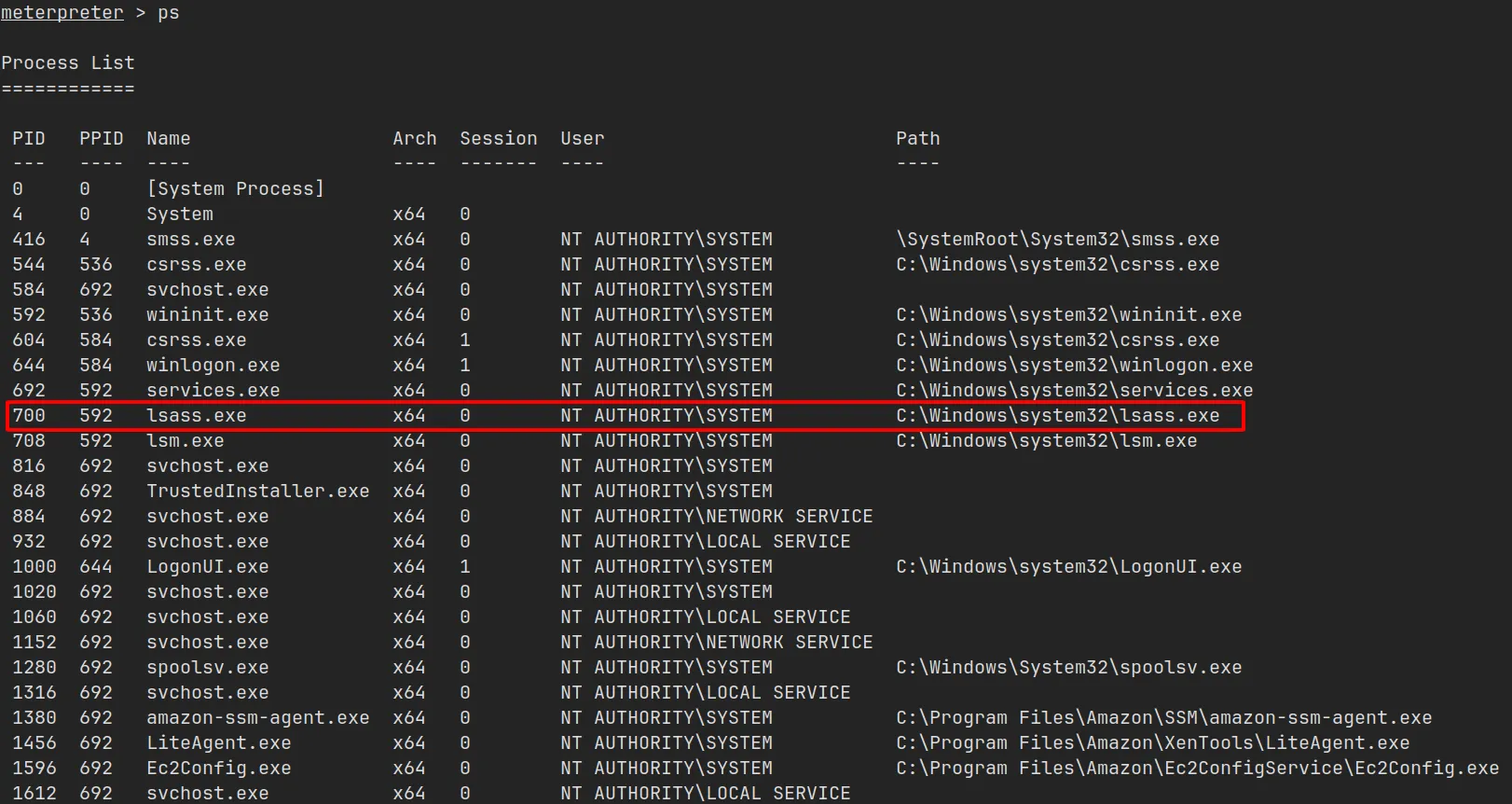This screenshot has height=804, width=1512.
Task: Click the PID column header
Action: pyautogui.click(x=28, y=139)
